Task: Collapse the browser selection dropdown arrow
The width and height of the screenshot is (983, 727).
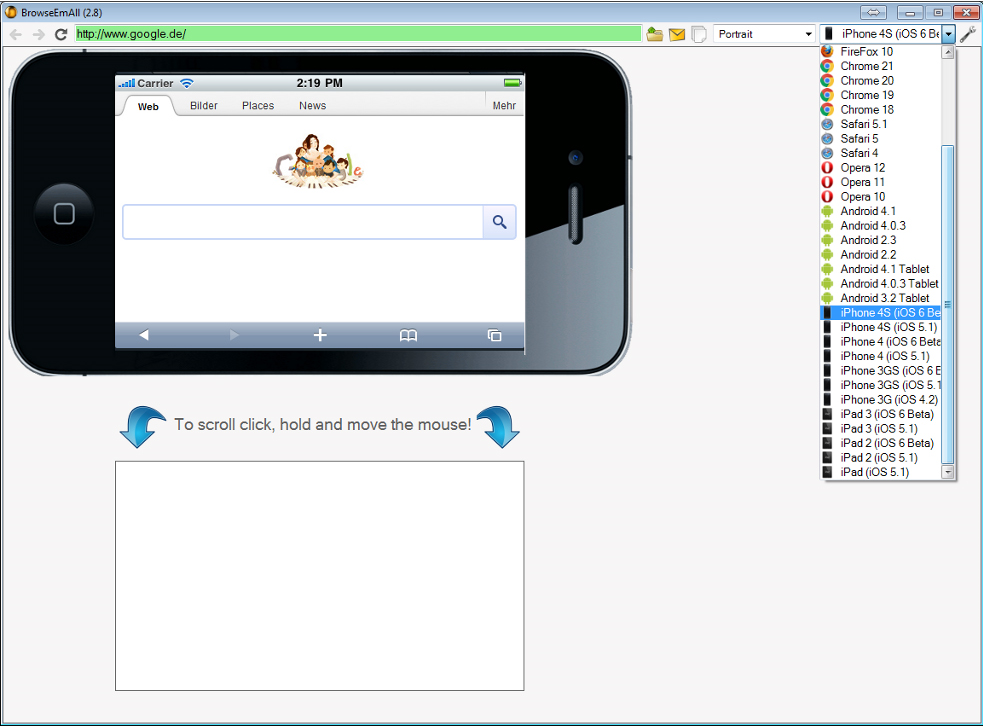Action: point(948,34)
